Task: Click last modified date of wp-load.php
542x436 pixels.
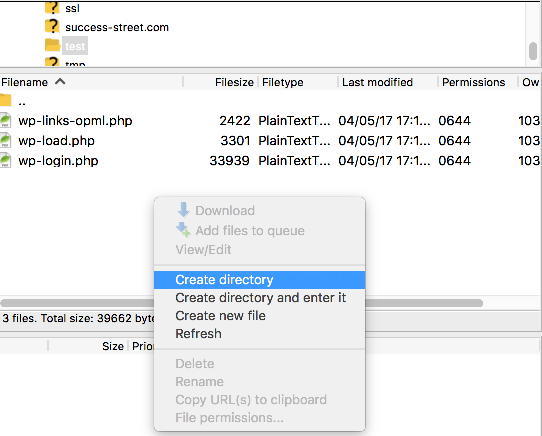Action: (384, 141)
